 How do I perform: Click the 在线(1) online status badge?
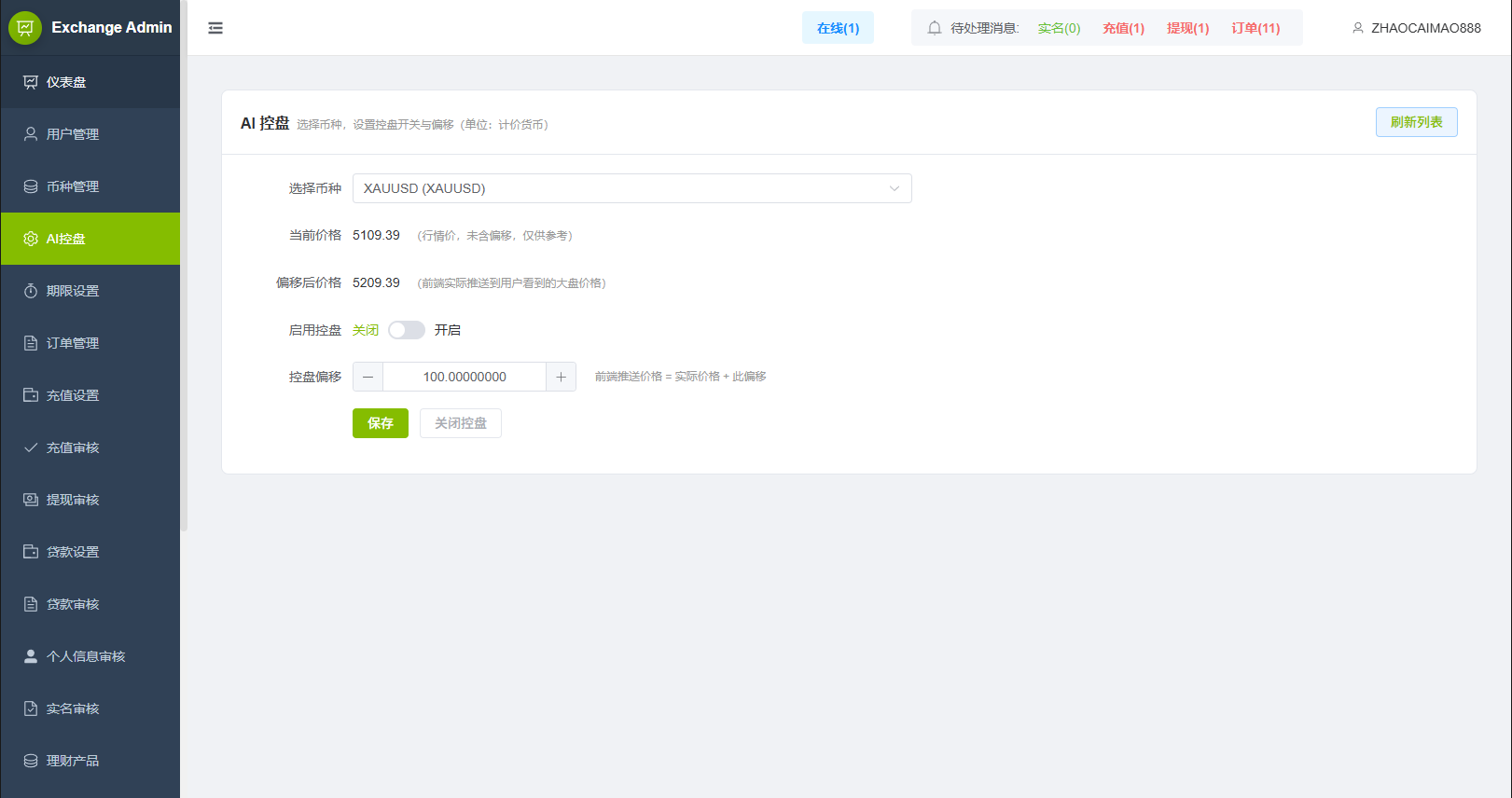[x=838, y=28]
